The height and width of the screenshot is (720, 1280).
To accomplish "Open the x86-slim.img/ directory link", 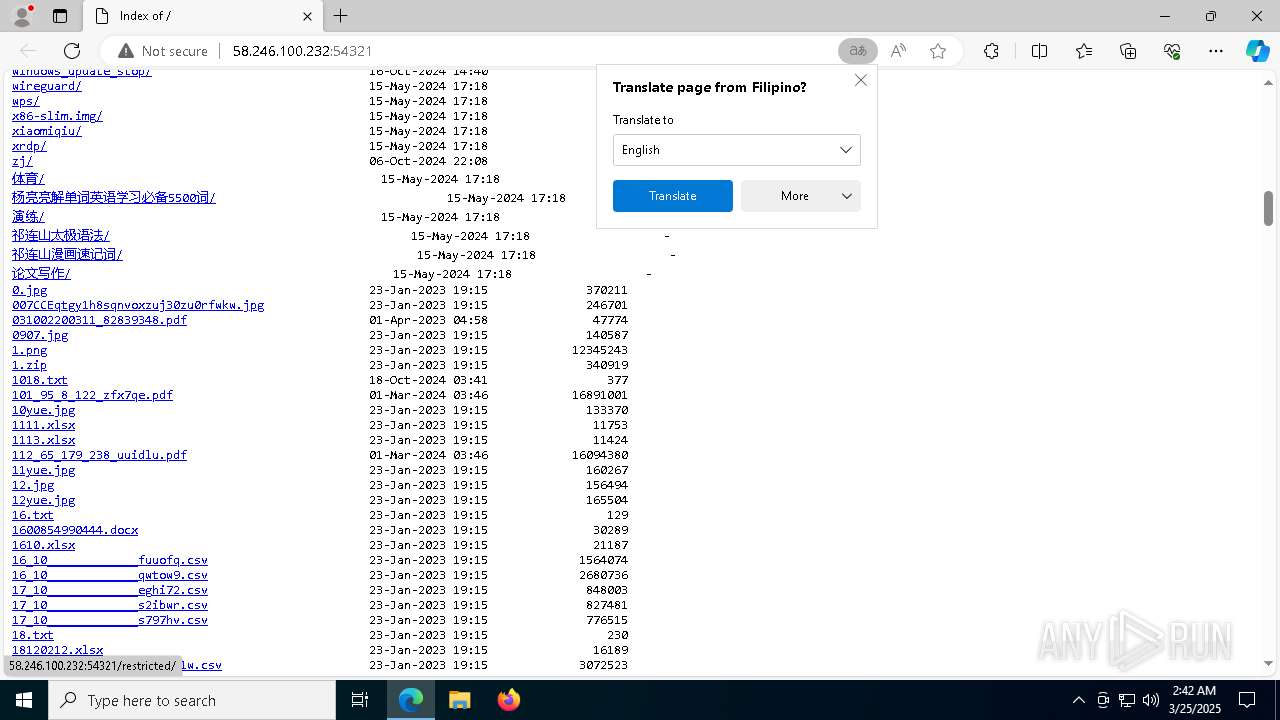I will tap(57, 116).
